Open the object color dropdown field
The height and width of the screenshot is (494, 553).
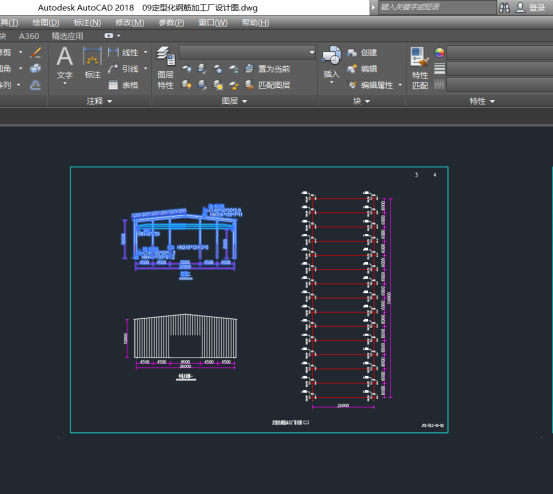pos(500,53)
